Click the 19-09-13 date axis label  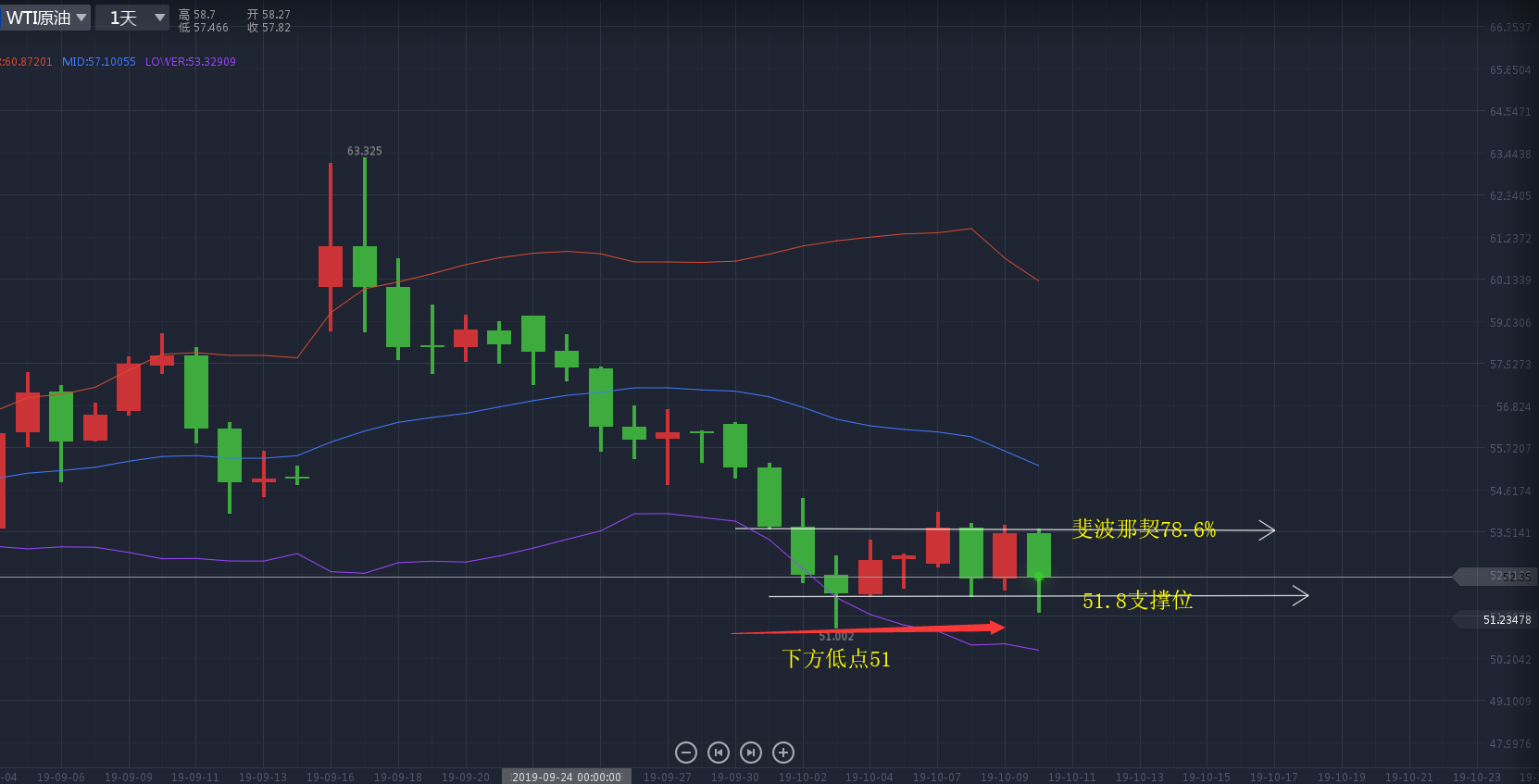tap(263, 778)
